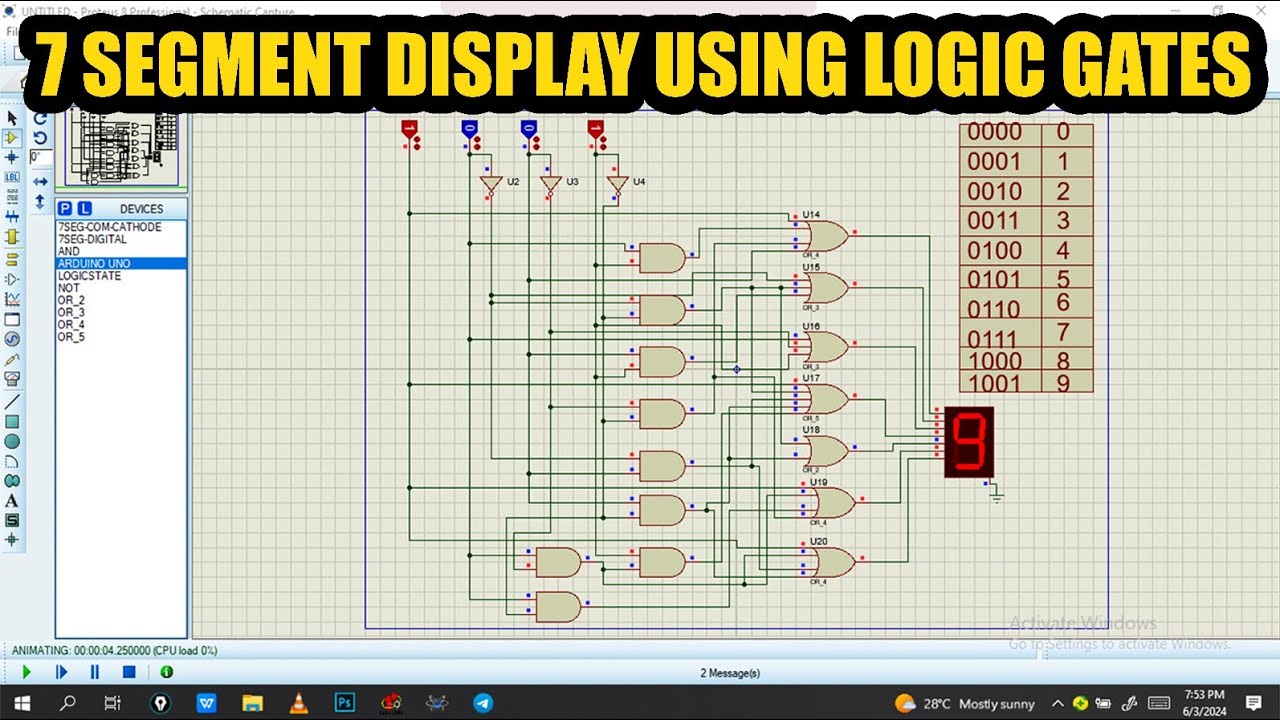Click the Rotate Clockwise icon

tap(40, 118)
